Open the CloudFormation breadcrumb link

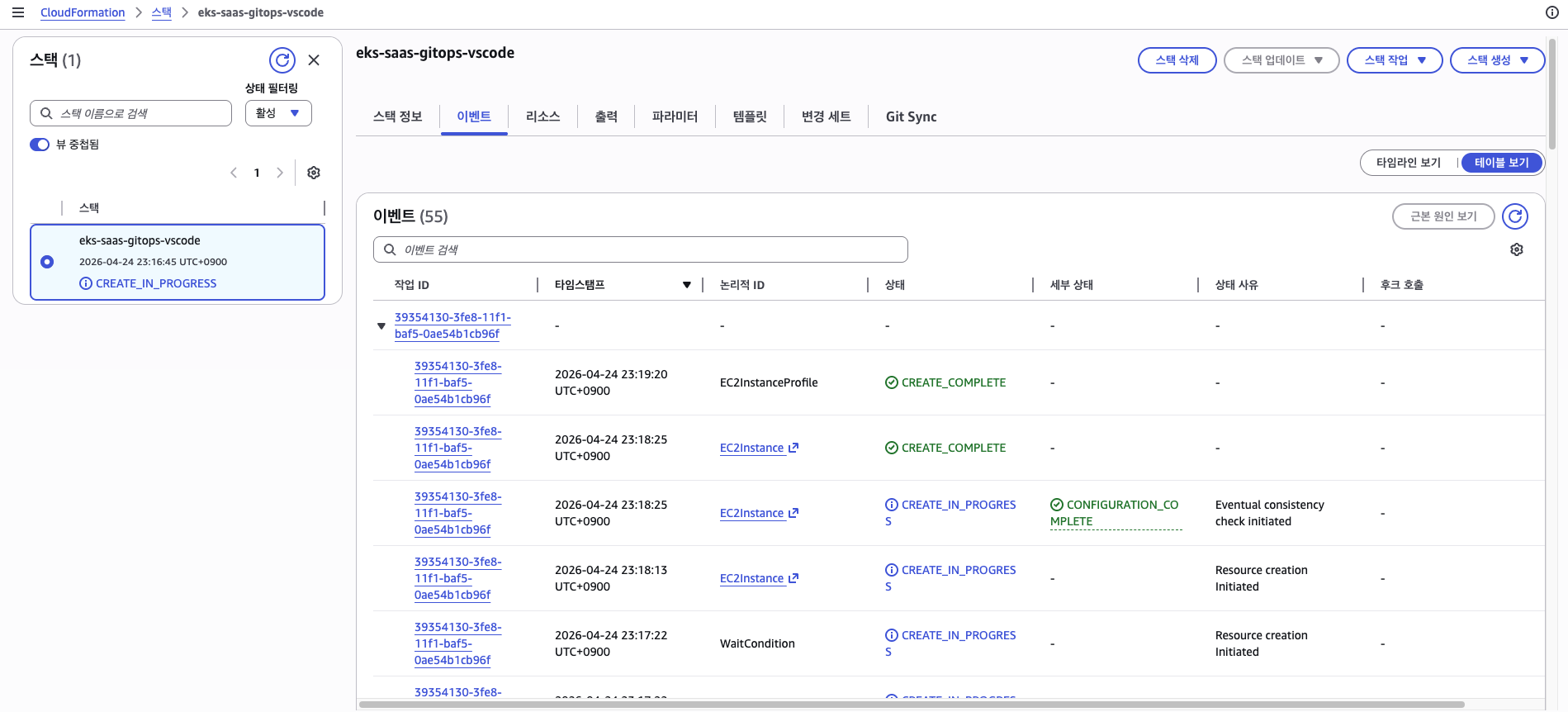point(83,12)
